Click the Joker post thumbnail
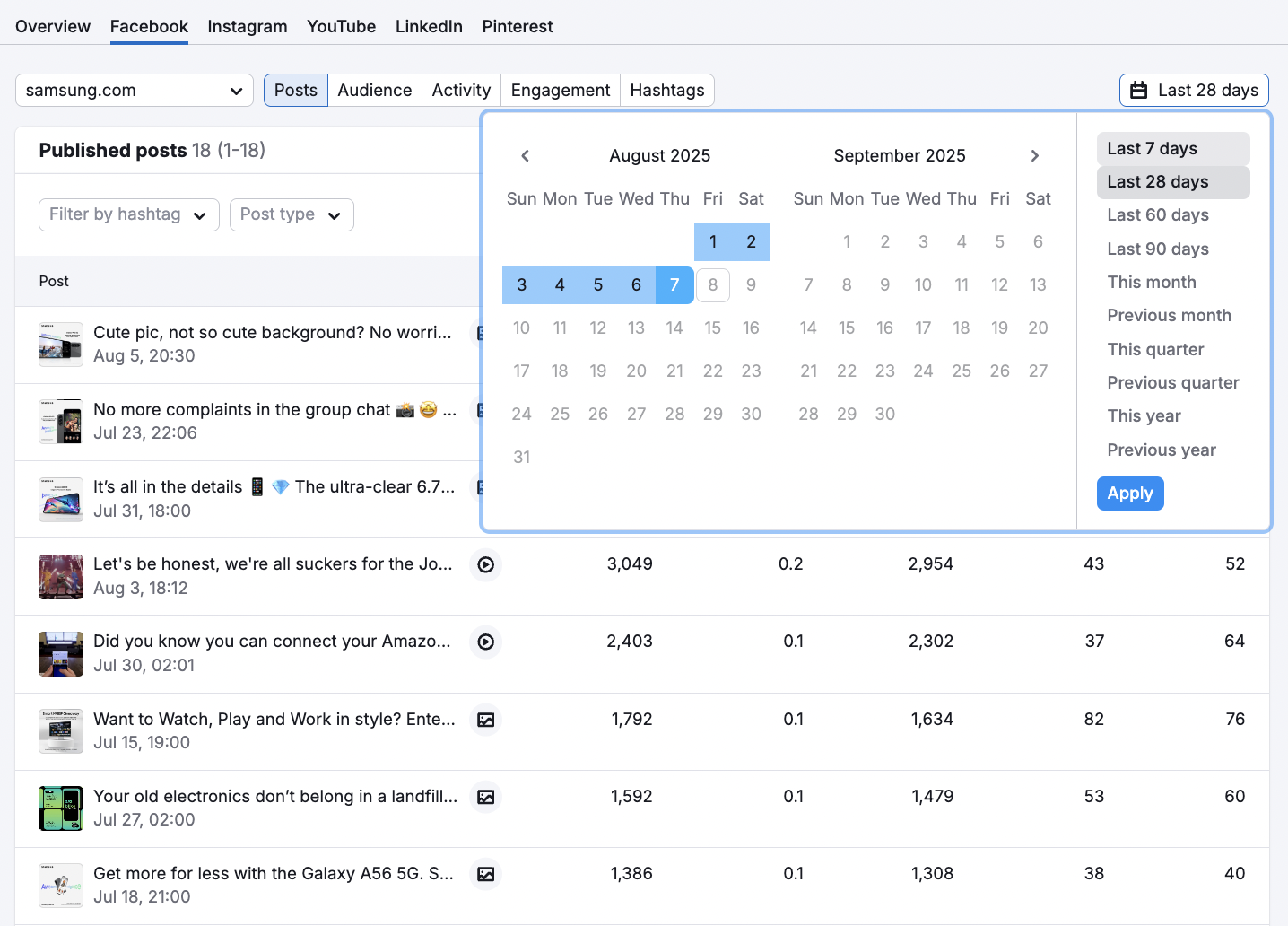Image resolution: width=1288 pixels, height=926 pixels. 60,577
